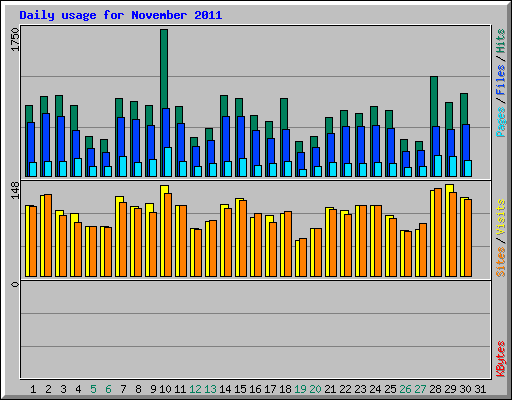Image resolution: width=512 pixels, height=400 pixels.
Task: Click green weekend day label 26
Action: tap(405, 389)
